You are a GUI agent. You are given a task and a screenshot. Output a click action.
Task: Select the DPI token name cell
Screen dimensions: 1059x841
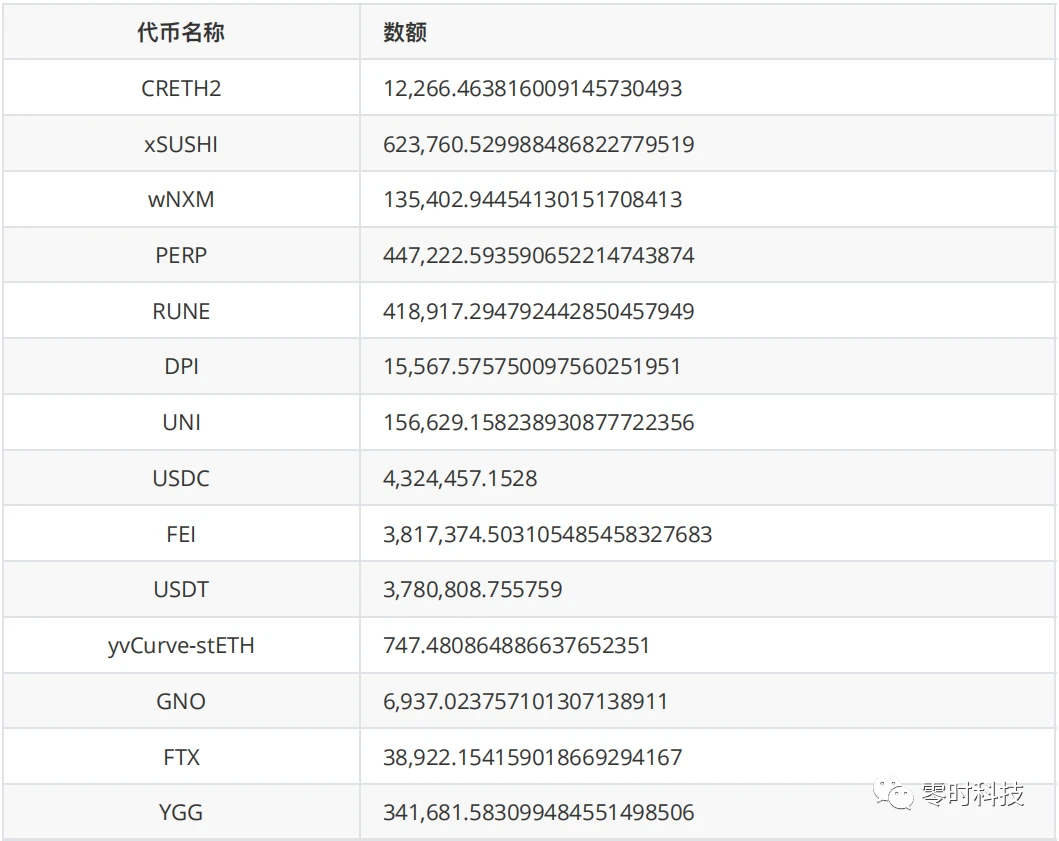[x=181, y=366]
